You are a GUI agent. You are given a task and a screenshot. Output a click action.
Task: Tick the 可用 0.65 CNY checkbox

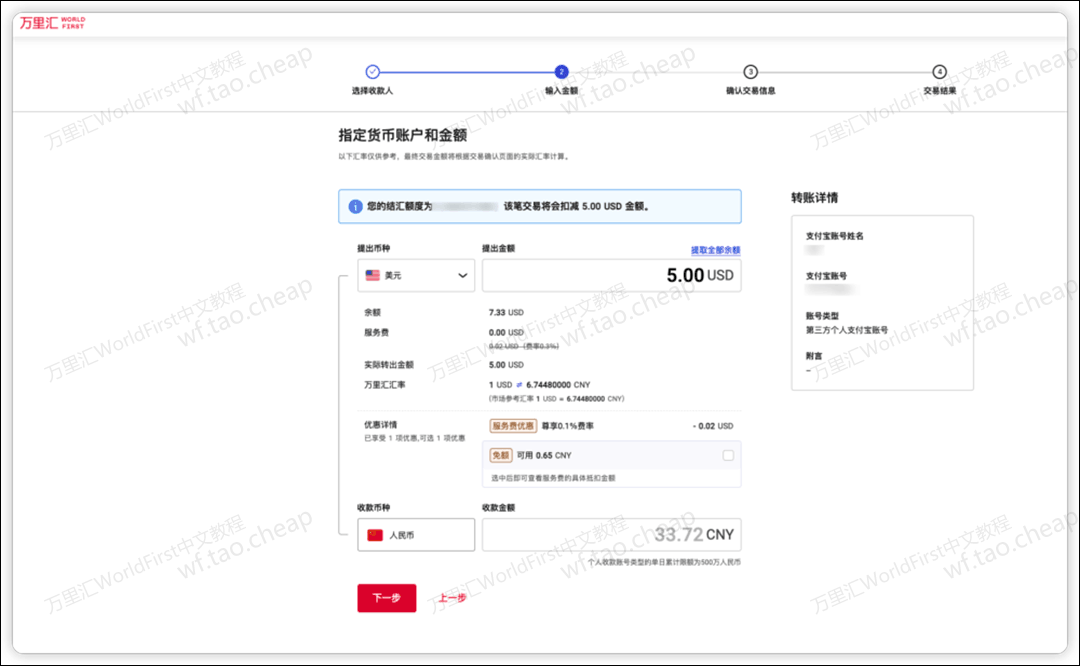coord(728,455)
